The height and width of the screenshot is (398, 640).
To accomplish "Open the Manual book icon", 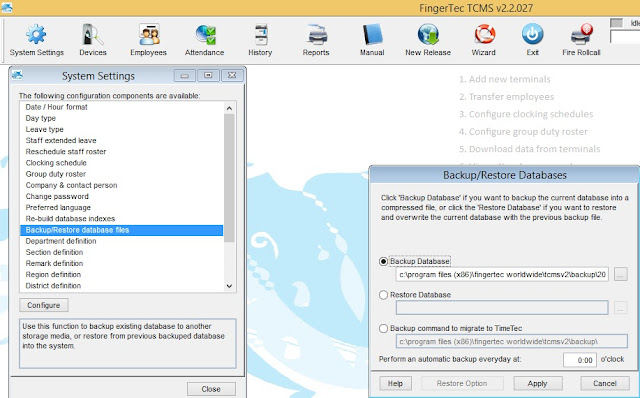I will (372, 35).
